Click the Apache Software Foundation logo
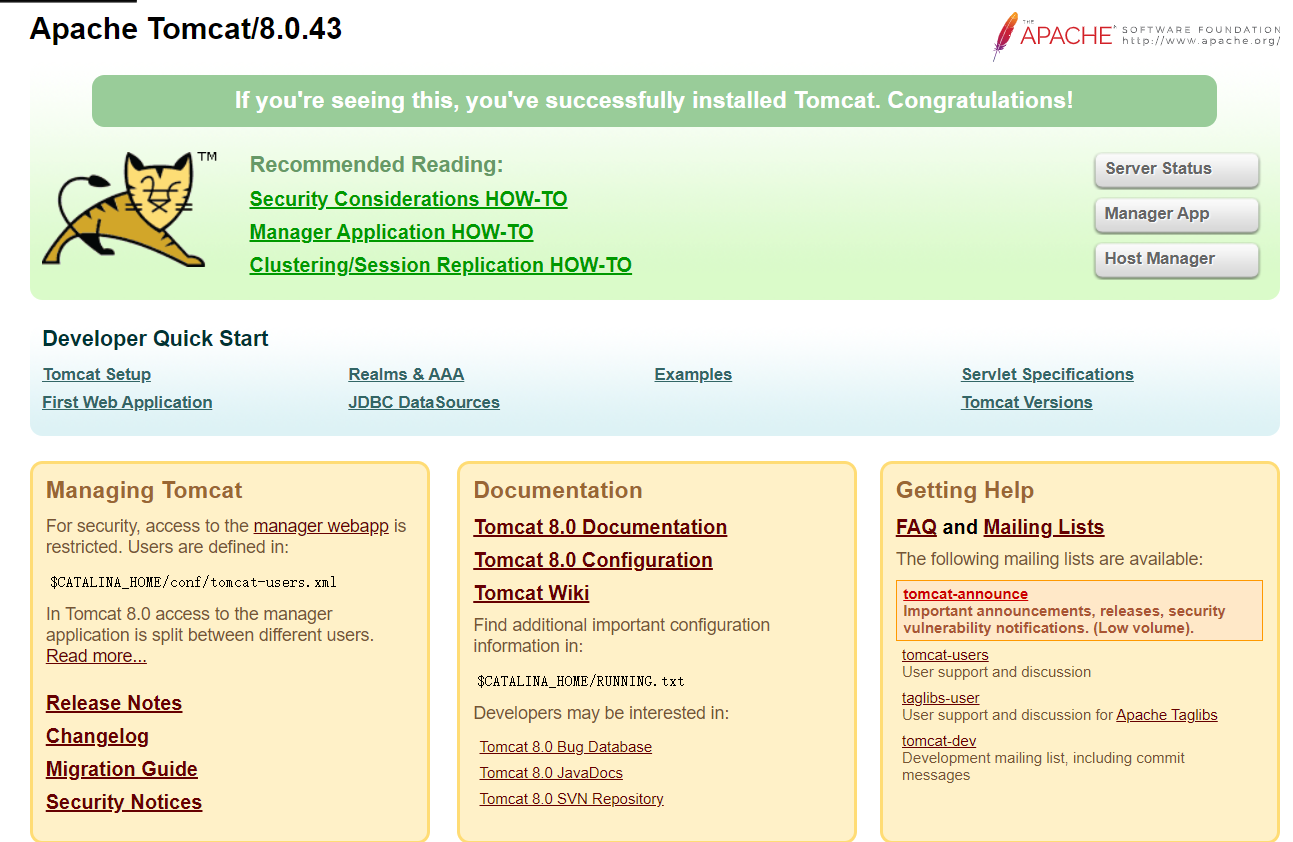This screenshot has width=1293, height=842. pos(1136,36)
